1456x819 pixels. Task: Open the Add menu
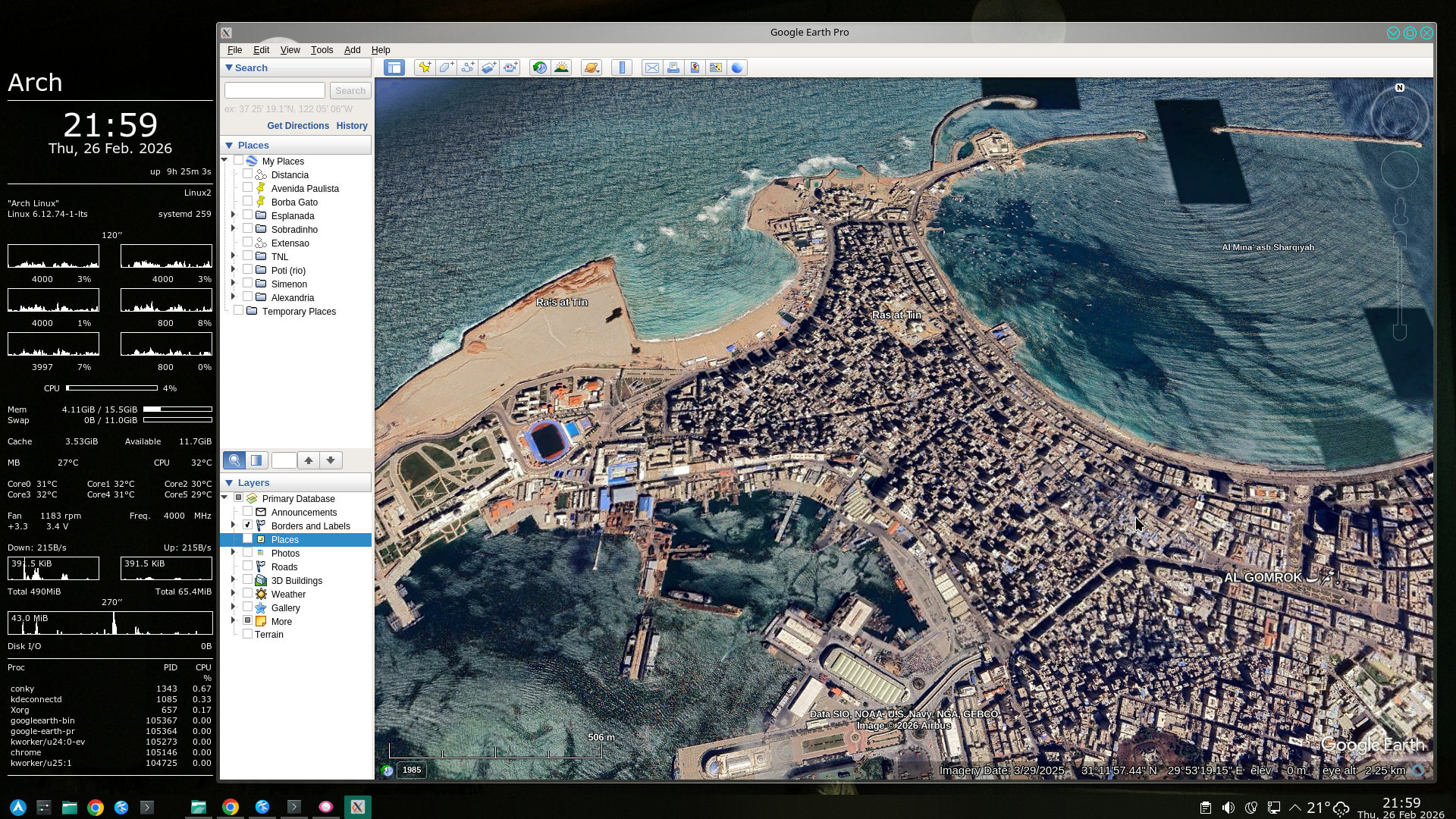[x=352, y=50]
